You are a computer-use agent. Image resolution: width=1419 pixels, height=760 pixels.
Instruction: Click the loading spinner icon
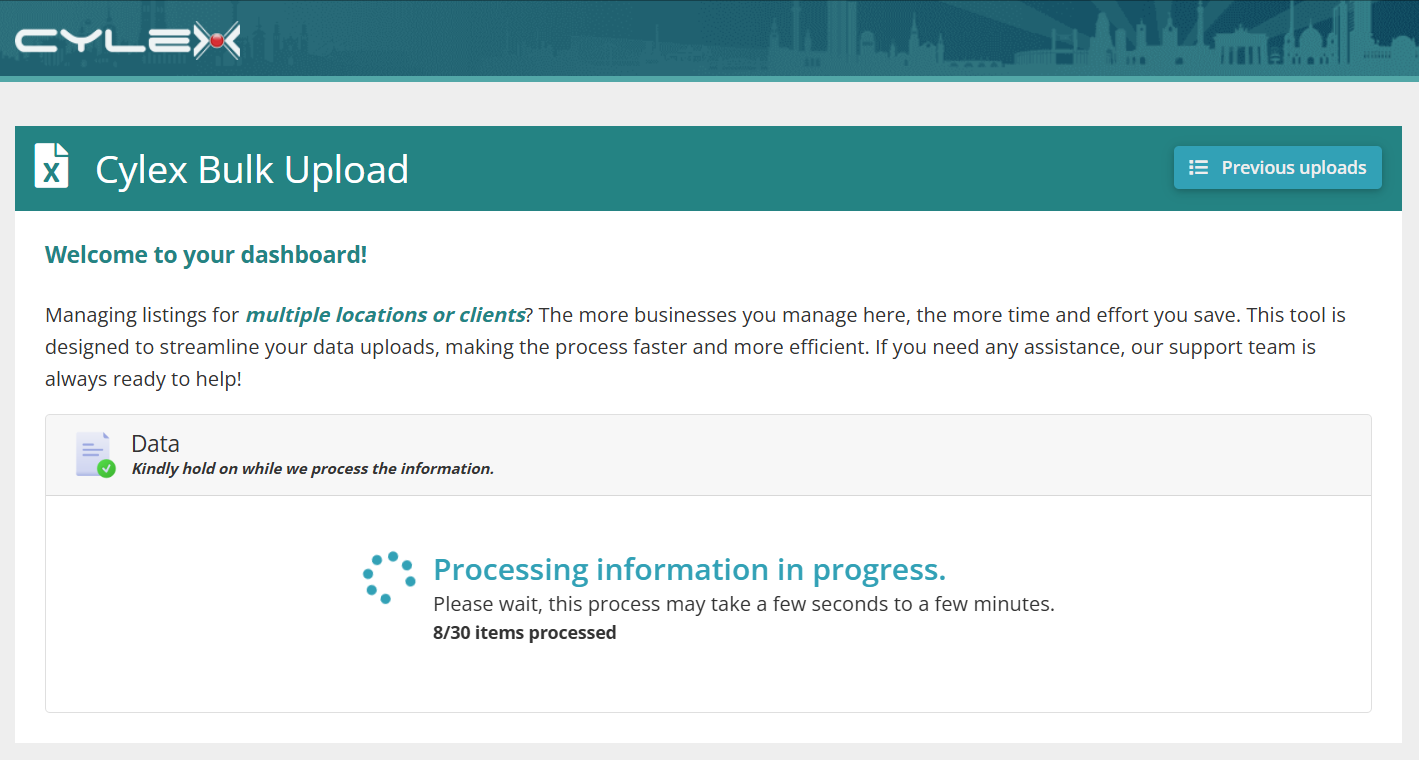pyautogui.click(x=388, y=578)
